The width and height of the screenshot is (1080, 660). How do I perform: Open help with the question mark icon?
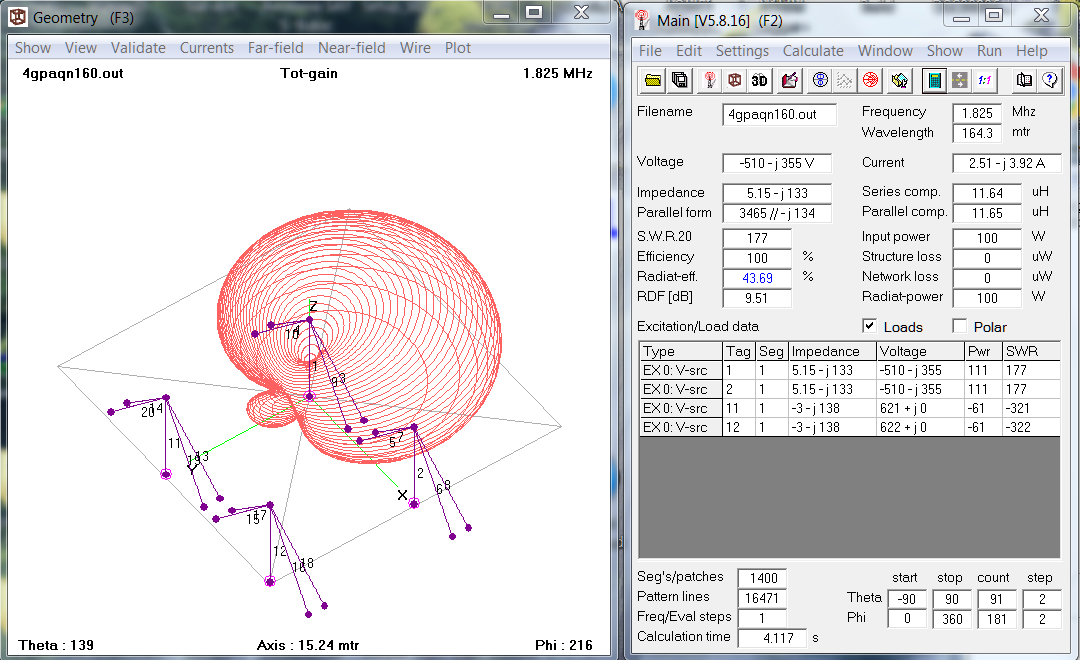point(1050,81)
